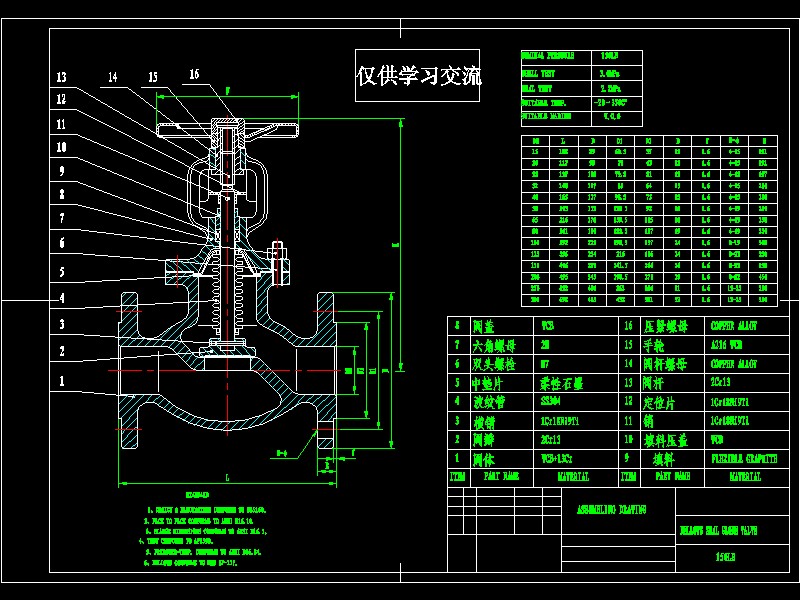Click the SS304 material cell
This screenshot has width=800, height=600.
point(551,401)
